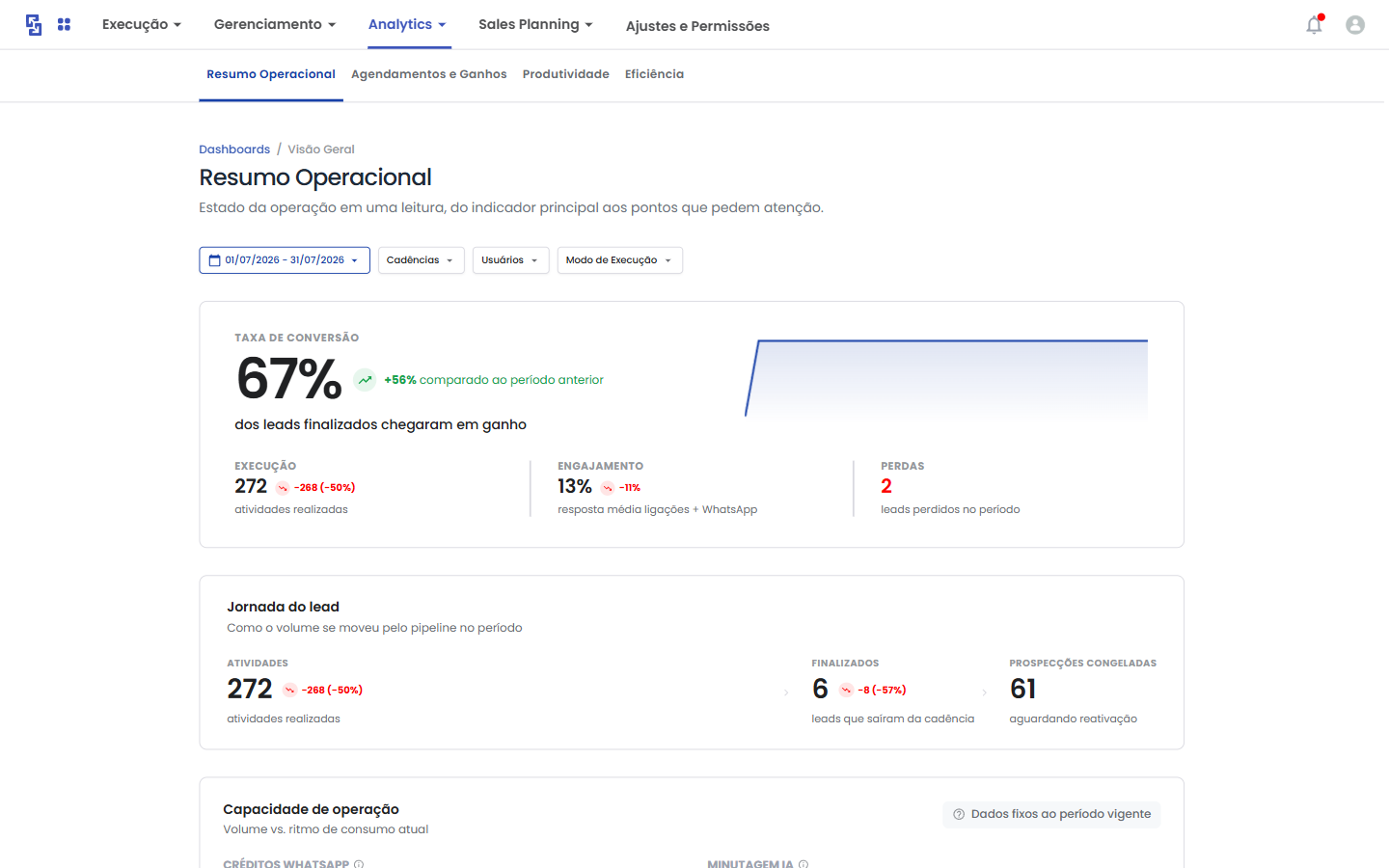The width and height of the screenshot is (1389, 868).
Task: Switch to Agendamentos e Ganhos tab
Action: click(x=429, y=74)
